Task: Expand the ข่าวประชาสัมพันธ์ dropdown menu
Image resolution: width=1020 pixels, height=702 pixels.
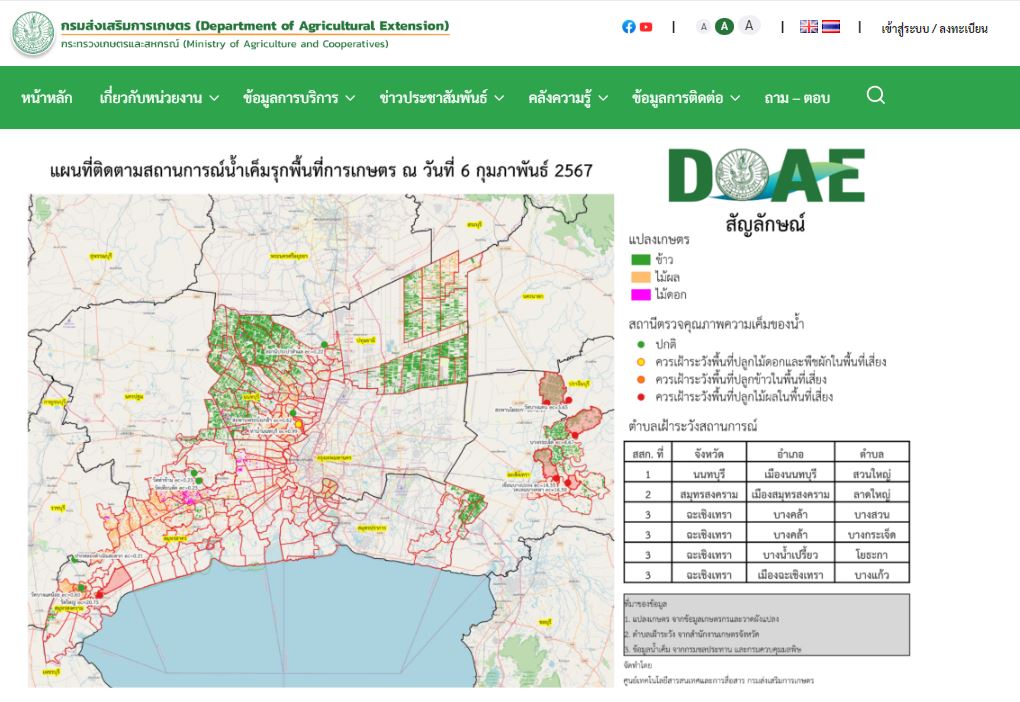Action: pos(441,98)
